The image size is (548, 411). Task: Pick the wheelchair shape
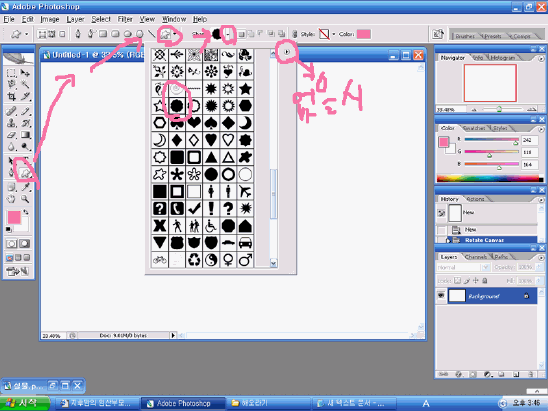[x=211, y=226]
